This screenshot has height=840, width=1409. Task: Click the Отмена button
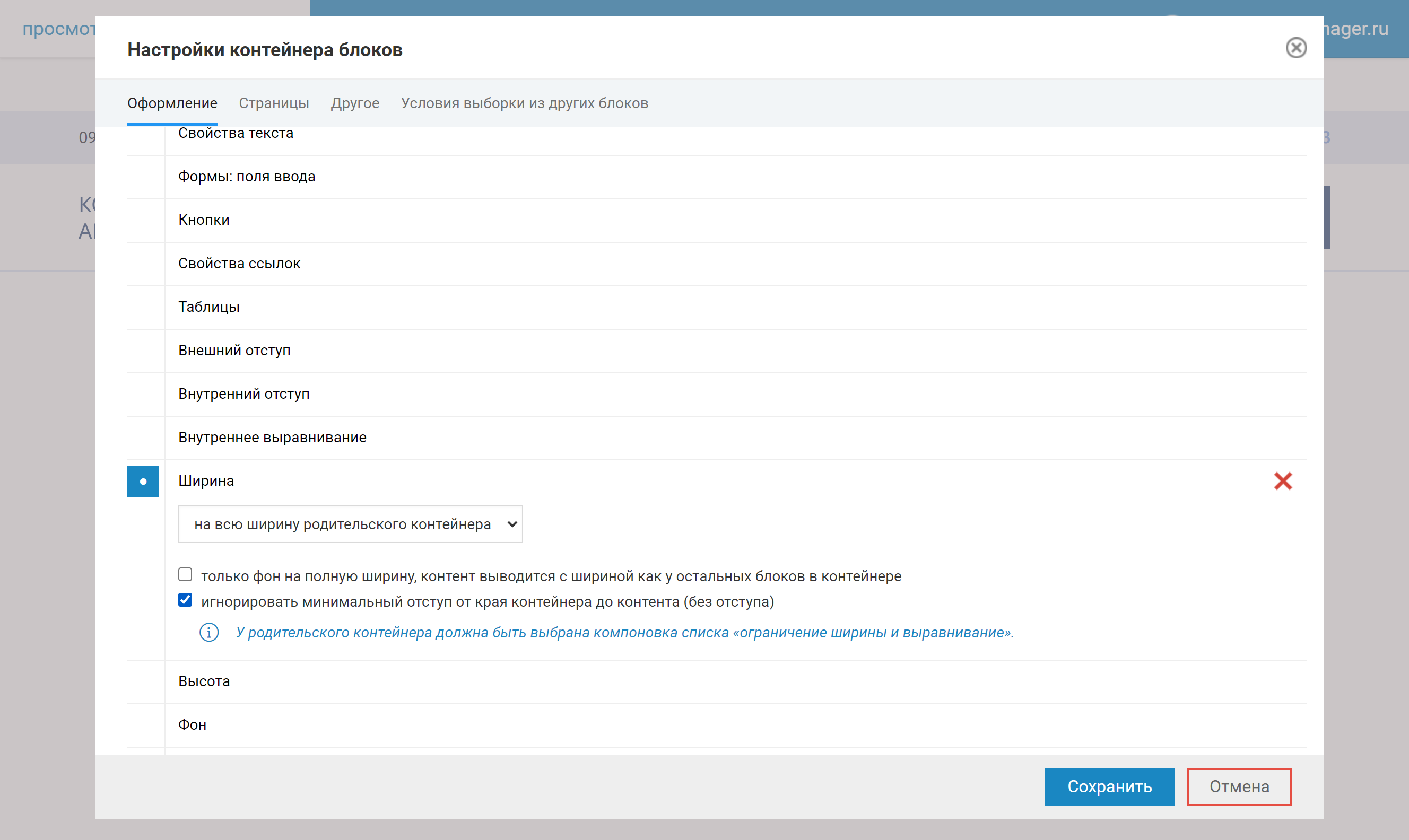1239,787
